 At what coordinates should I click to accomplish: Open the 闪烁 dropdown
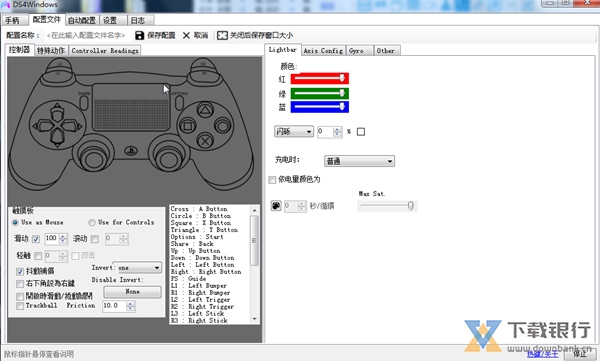tap(294, 132)
